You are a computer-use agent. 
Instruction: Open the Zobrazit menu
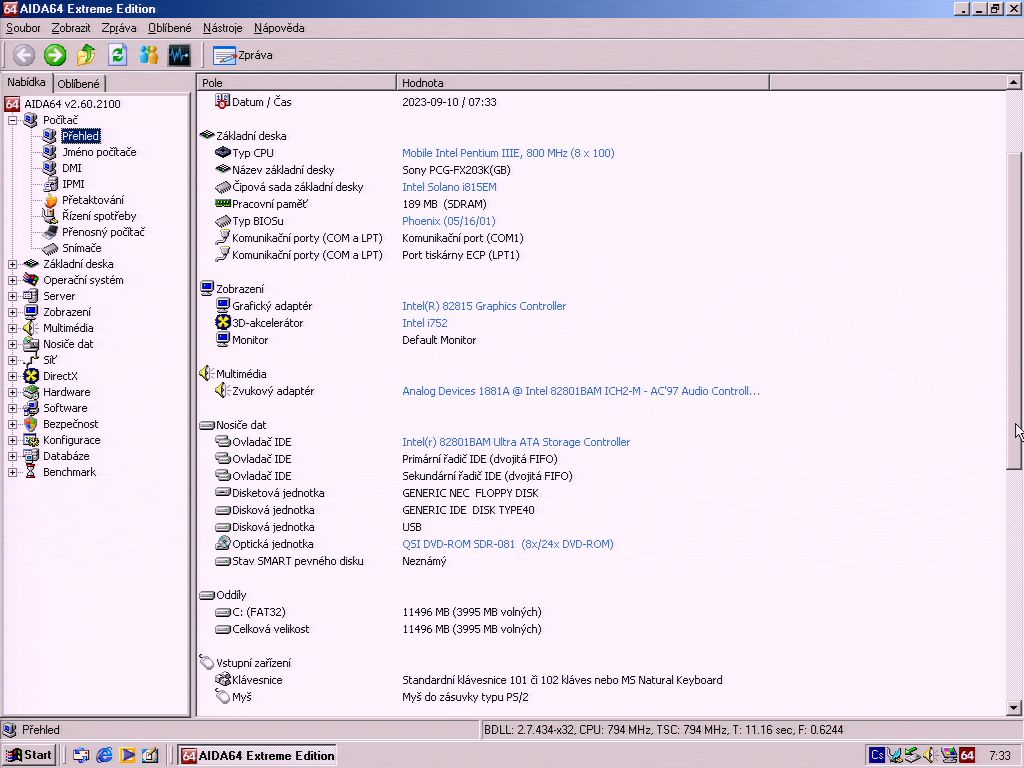pyautogui.click(x=71, y=28)
